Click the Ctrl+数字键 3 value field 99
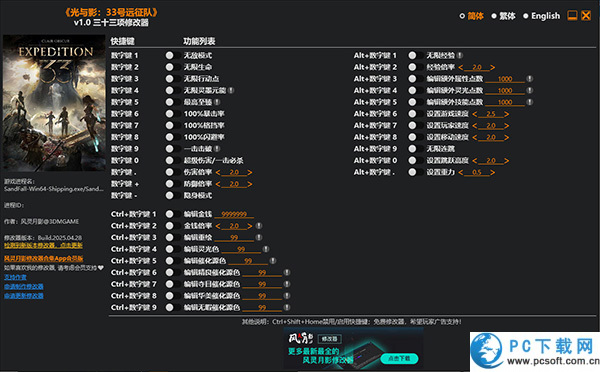The width and height of the screenshot is (600, 372). [234, 238]
